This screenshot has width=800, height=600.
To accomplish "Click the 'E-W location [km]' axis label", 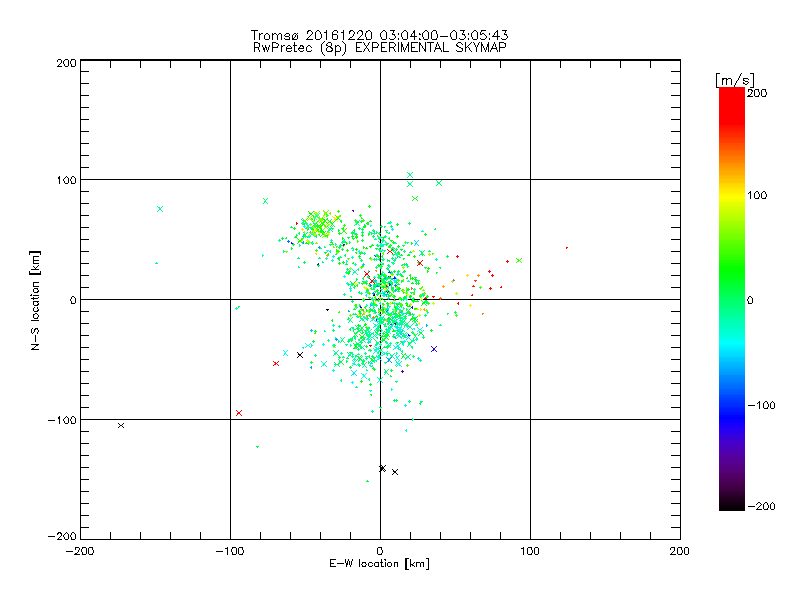I will point(379,564).
